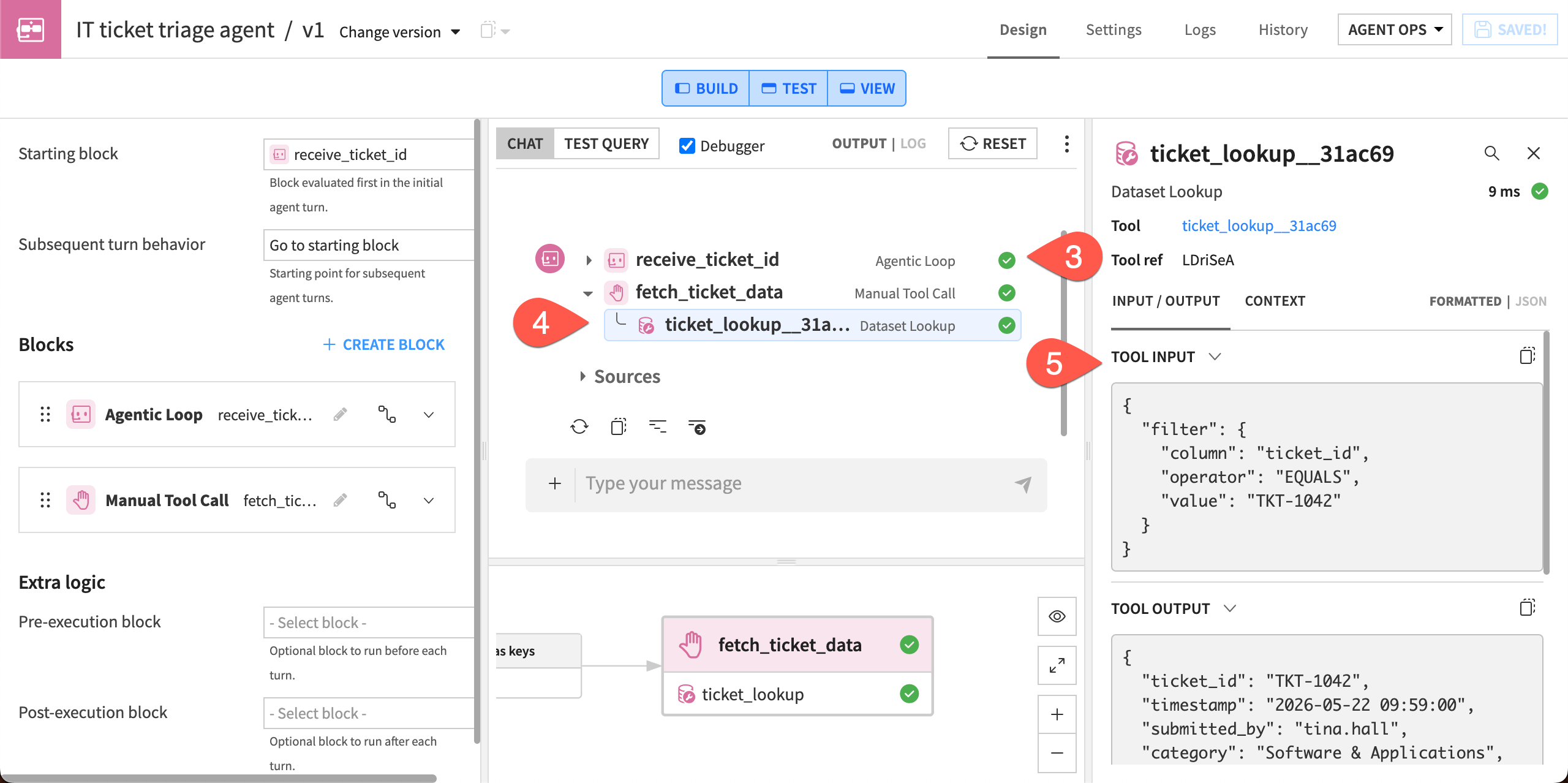Open the Settings tab
Screen dimensions: 1568x783
pos(1114,29)
